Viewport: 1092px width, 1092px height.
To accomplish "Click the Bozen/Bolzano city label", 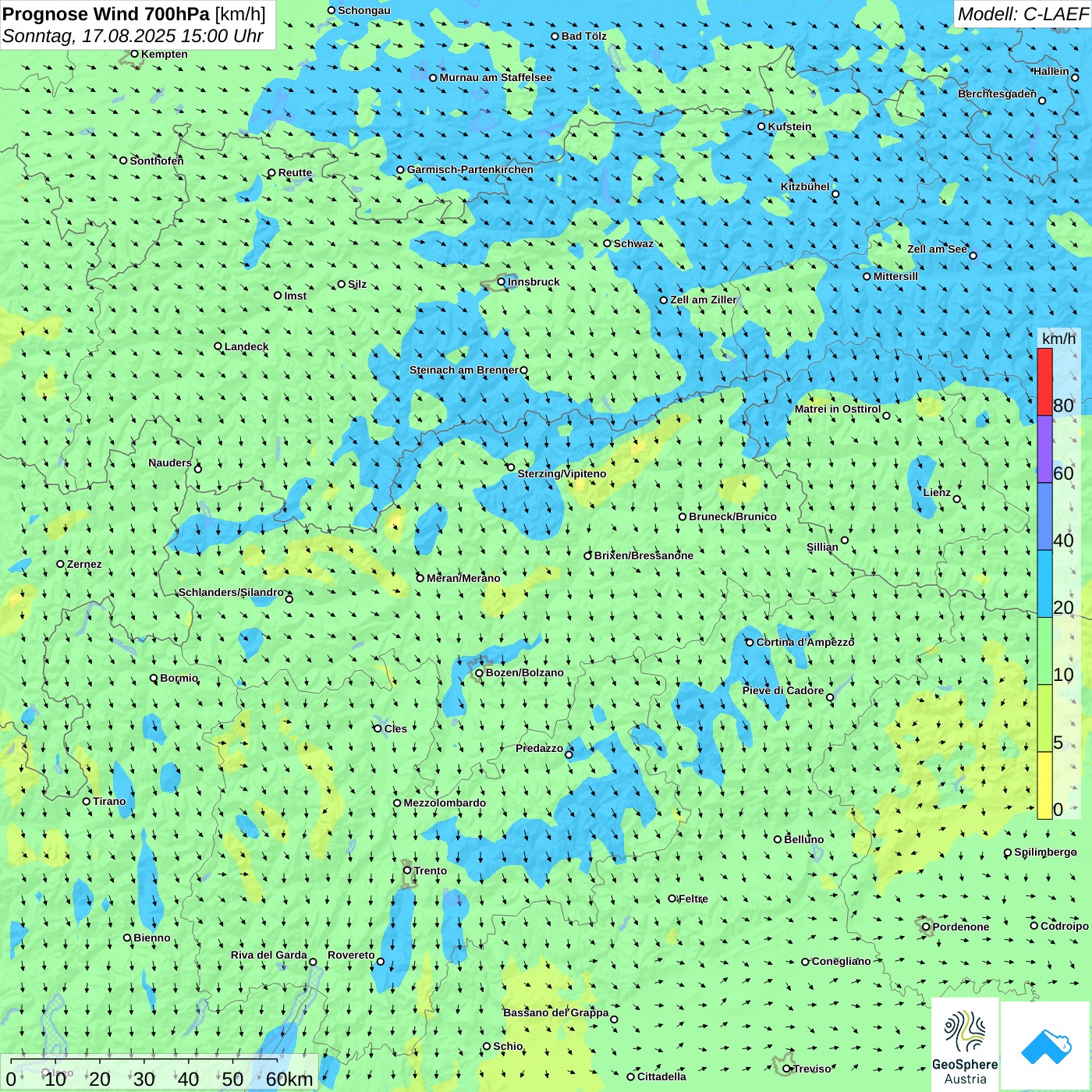I will [524, 672].
